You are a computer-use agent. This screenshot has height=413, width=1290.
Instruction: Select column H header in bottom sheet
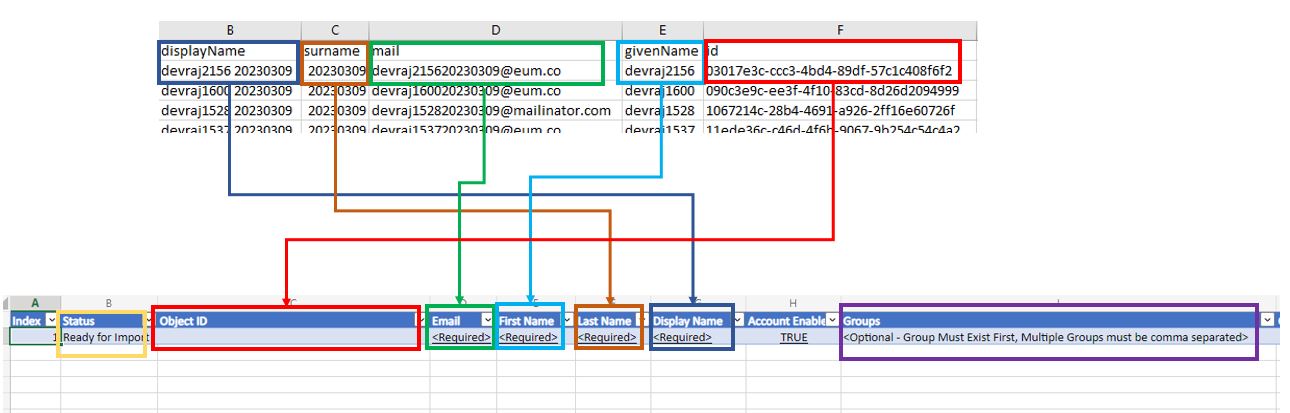point(793,303)
